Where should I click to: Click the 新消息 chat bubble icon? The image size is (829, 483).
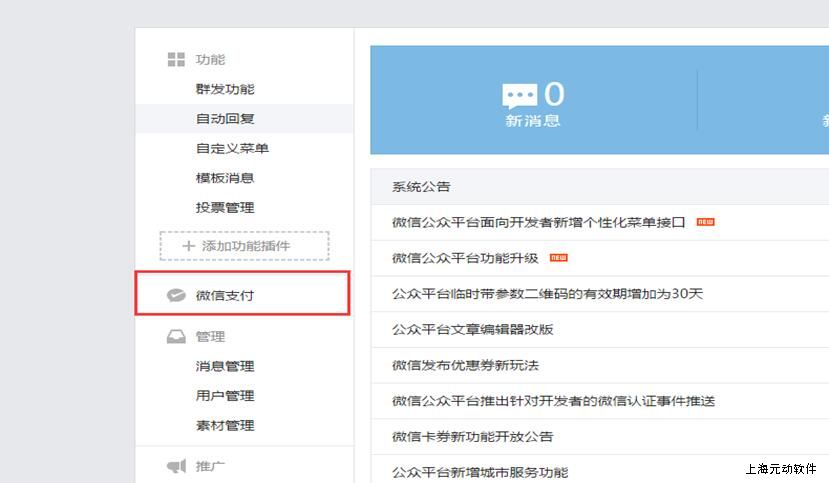(519, 96)
